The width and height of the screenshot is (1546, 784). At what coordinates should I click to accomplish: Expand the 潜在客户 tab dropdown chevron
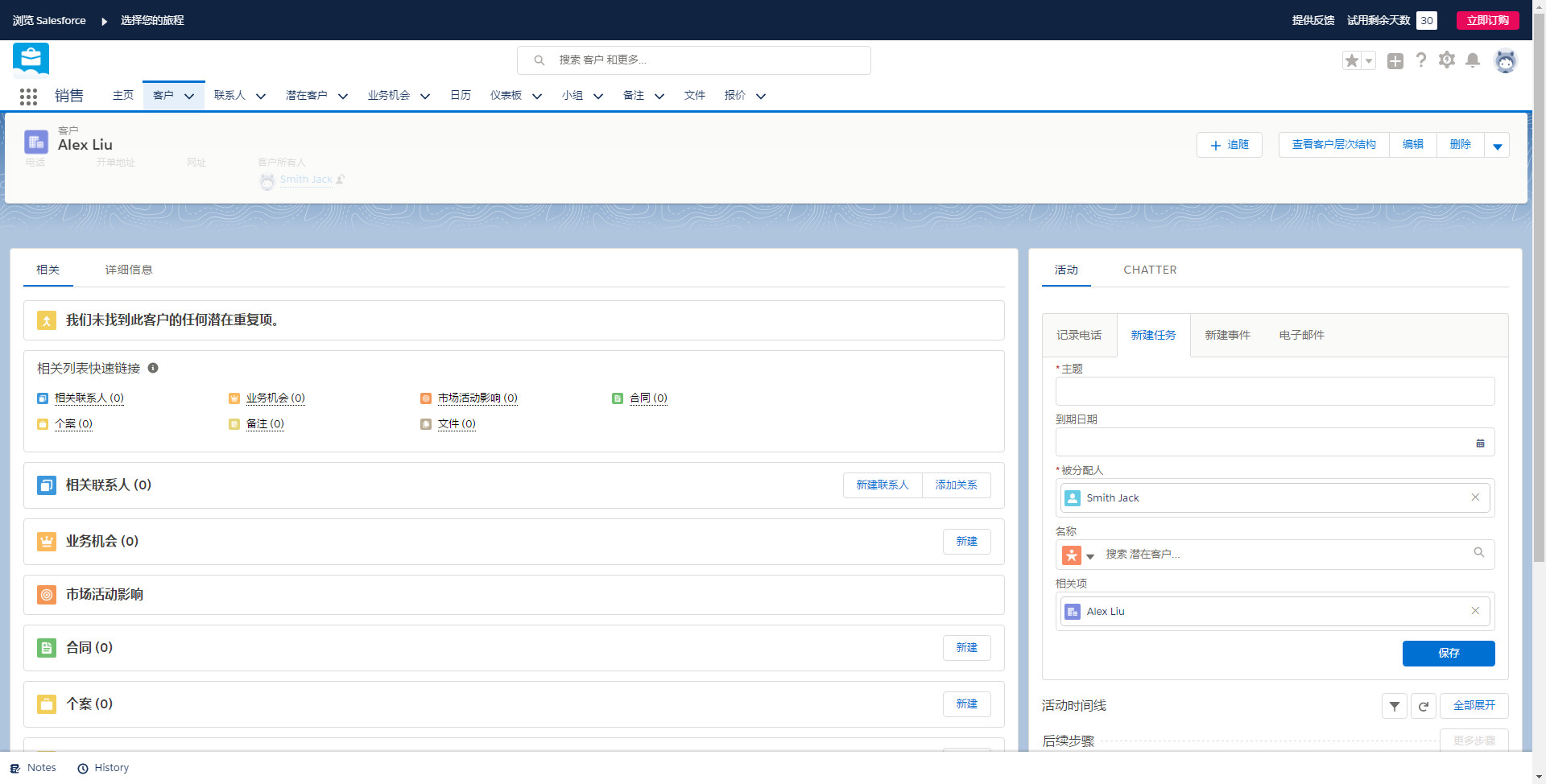343,96
